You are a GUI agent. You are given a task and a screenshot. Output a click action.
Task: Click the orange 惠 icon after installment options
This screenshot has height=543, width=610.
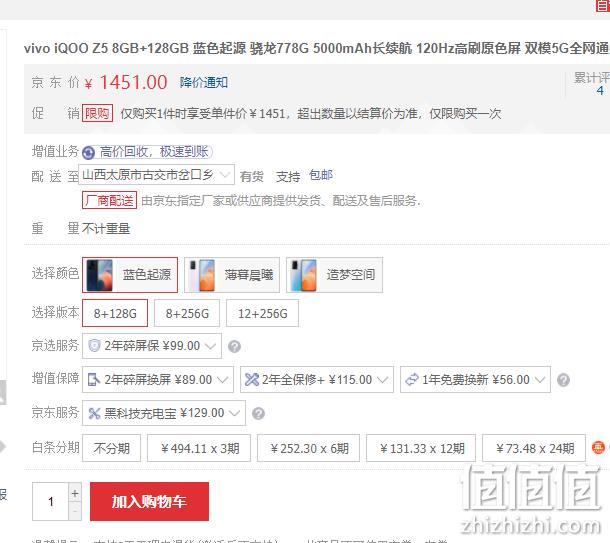pos(598,448)
